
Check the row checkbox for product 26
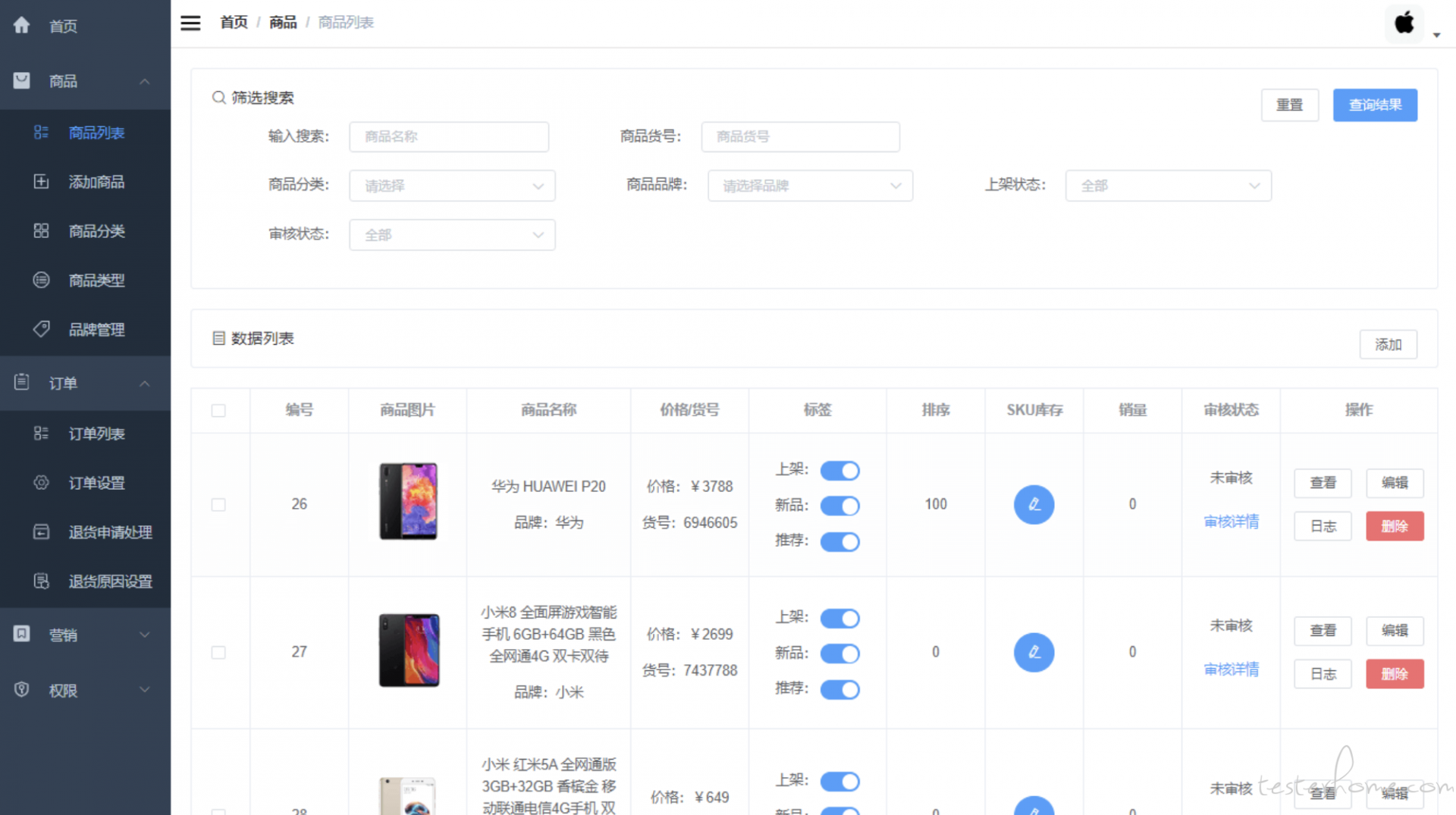218,504
